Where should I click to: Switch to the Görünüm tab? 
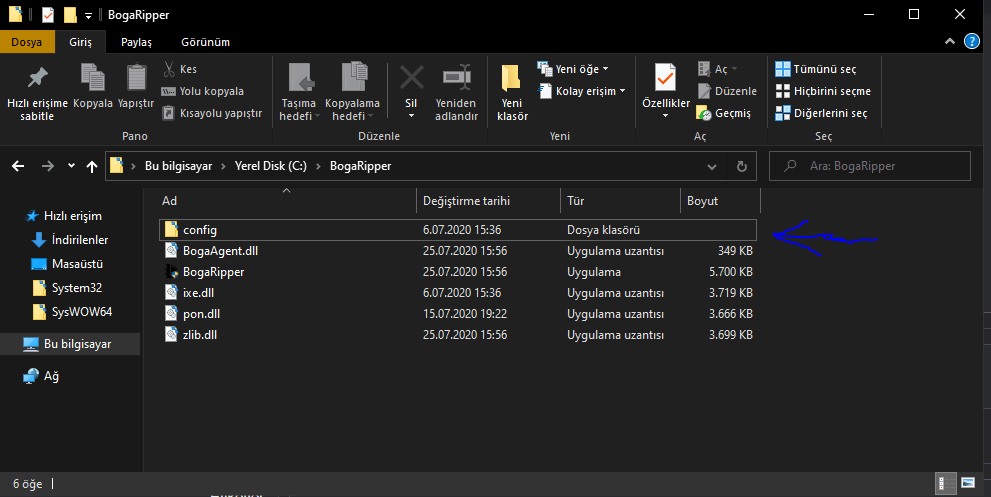click(x=205, y=42)
